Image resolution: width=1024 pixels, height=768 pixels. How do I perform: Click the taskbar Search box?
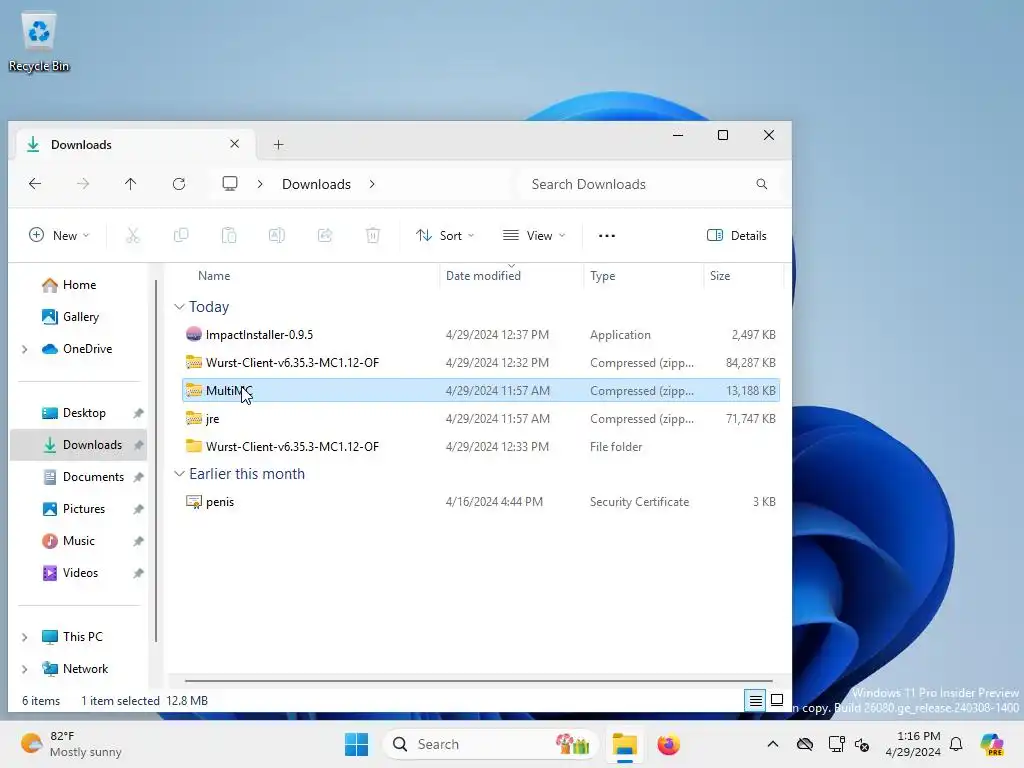[x=491, y=744]
